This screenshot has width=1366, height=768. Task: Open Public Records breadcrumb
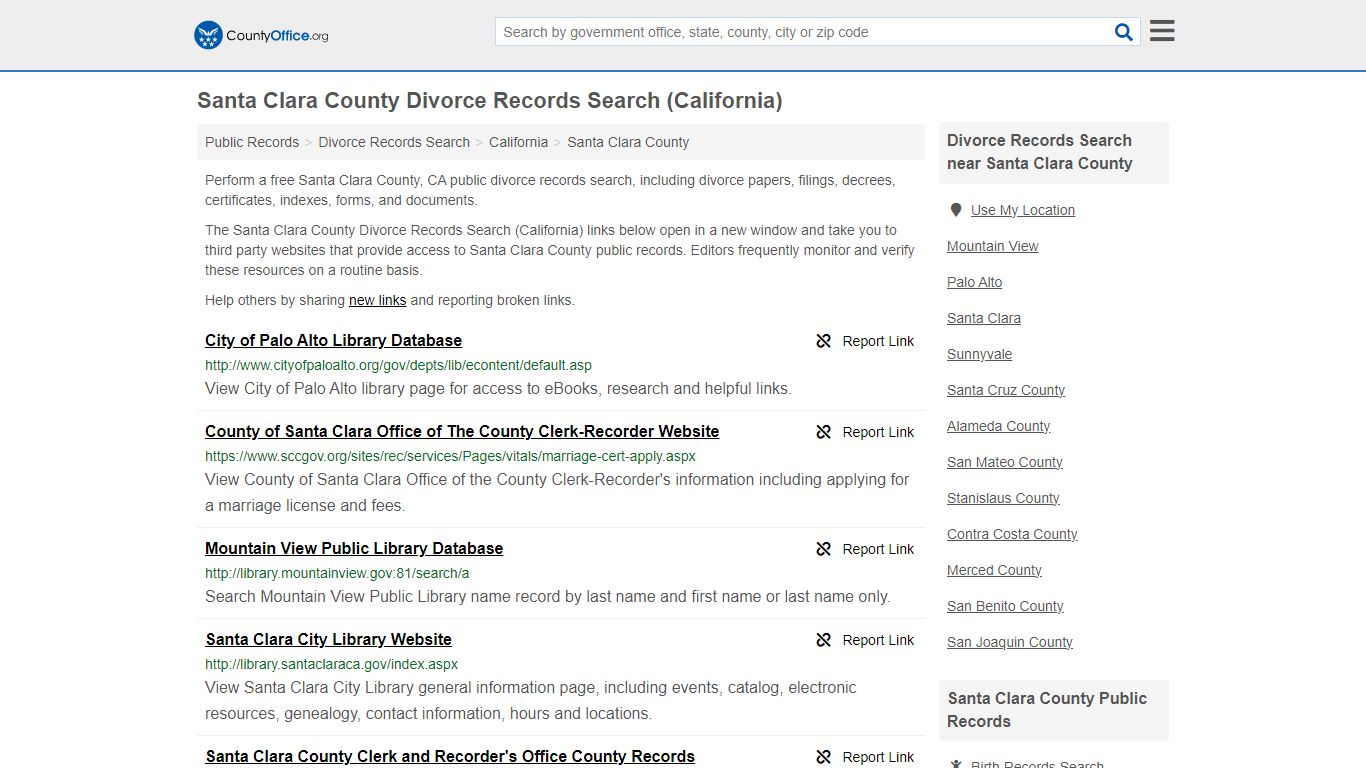[x=252, y=142]
